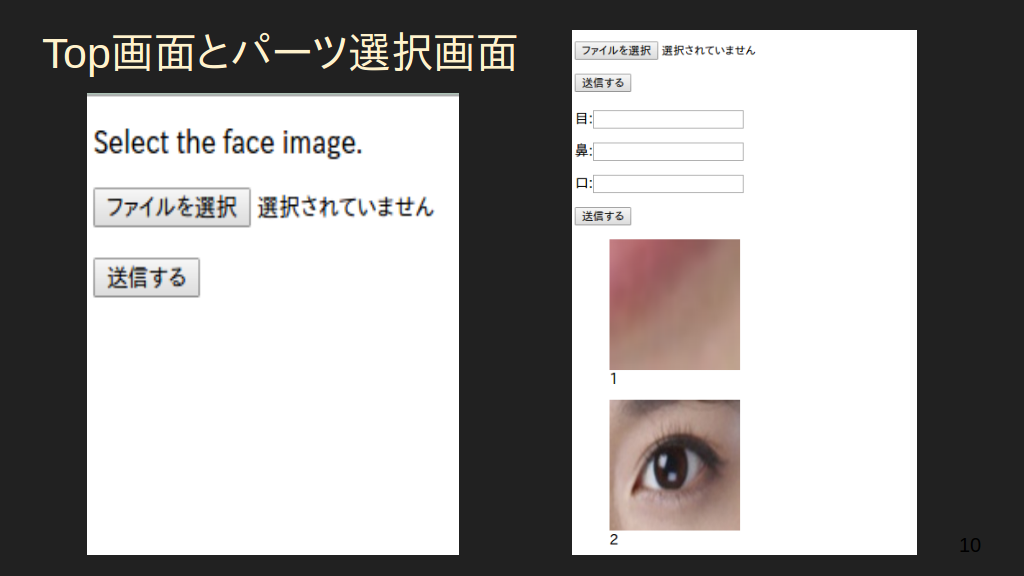The width and height of the screenshot is (1024, 576).
Task: Click 選択されていません text in right screen
Action: click(709, 50)
